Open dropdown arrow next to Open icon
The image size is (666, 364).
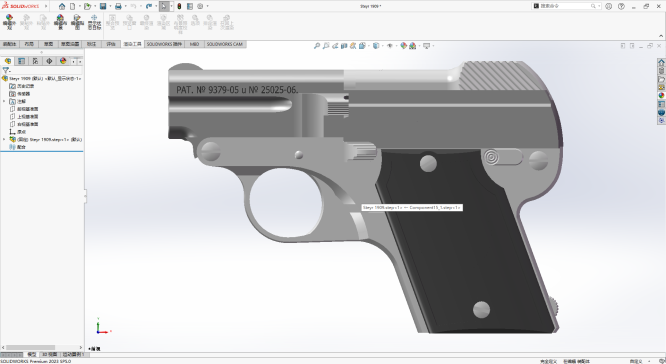[95, 6]
